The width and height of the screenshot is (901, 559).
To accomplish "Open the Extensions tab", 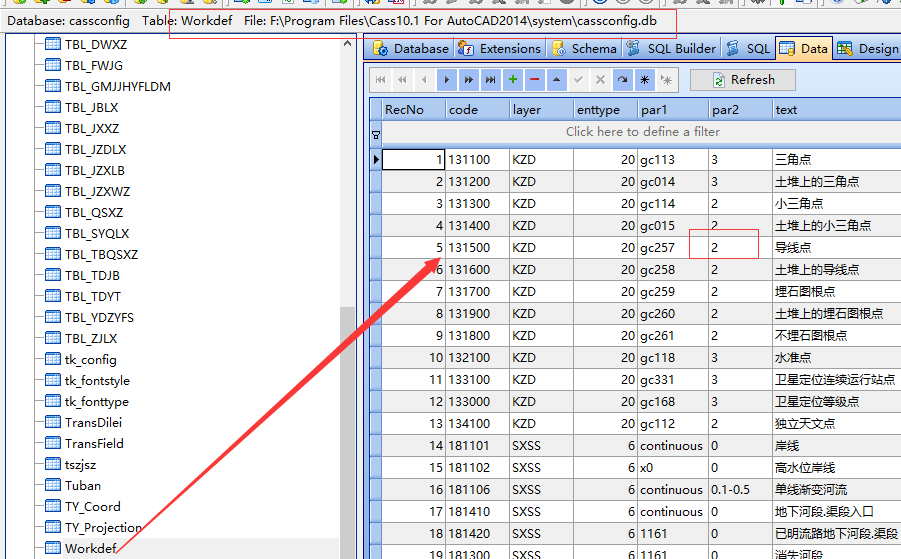I will click(x=499, y=49).
